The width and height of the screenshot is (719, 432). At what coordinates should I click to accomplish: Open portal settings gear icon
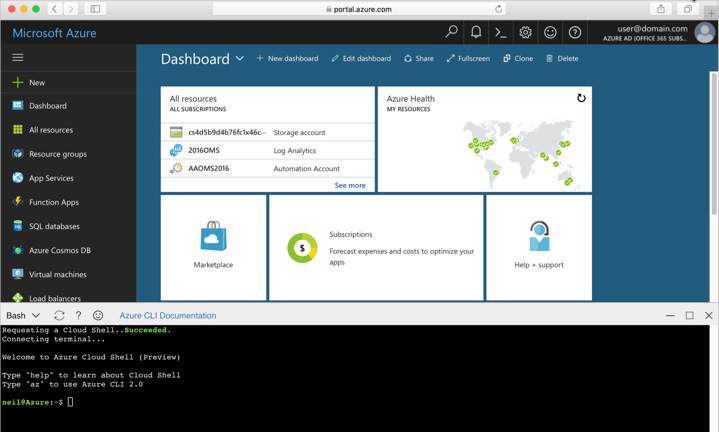[525, 33]
